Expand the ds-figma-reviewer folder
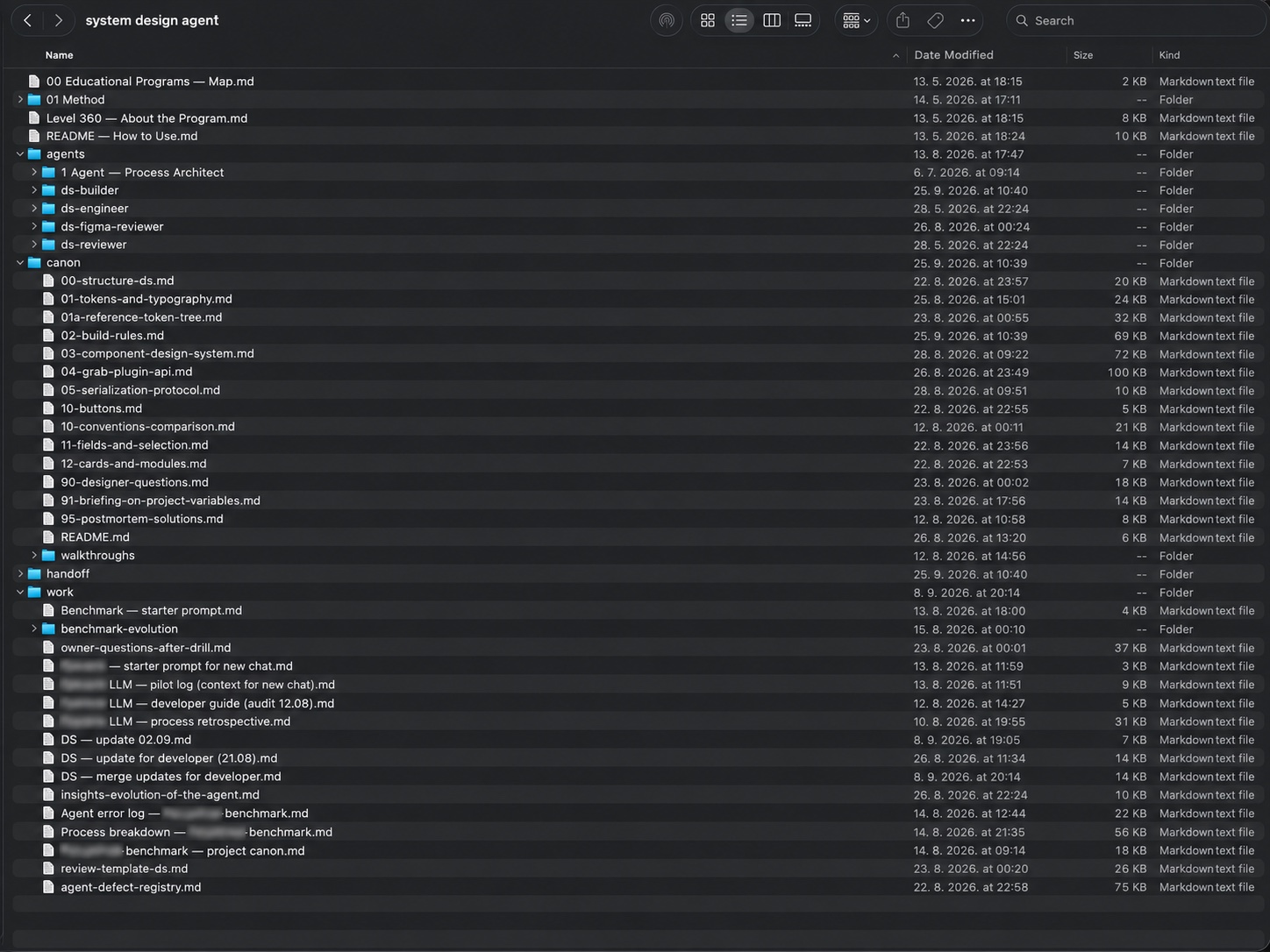Viewport: 1270px width, 952px height. pos(34,227)
